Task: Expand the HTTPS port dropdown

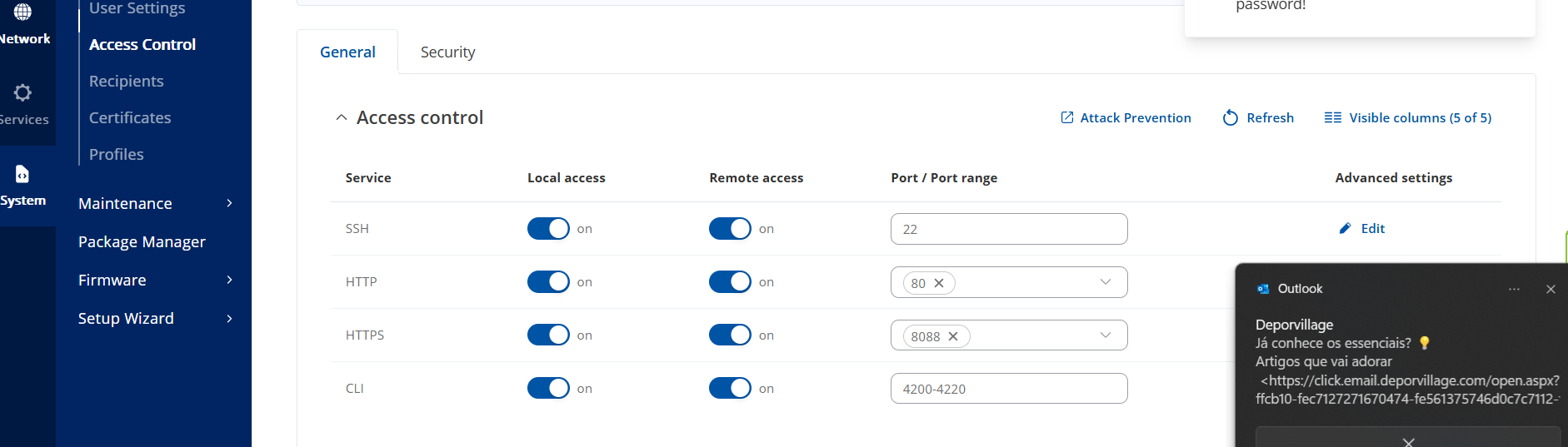Action: pyautogui.click(x=1106, y=335)
